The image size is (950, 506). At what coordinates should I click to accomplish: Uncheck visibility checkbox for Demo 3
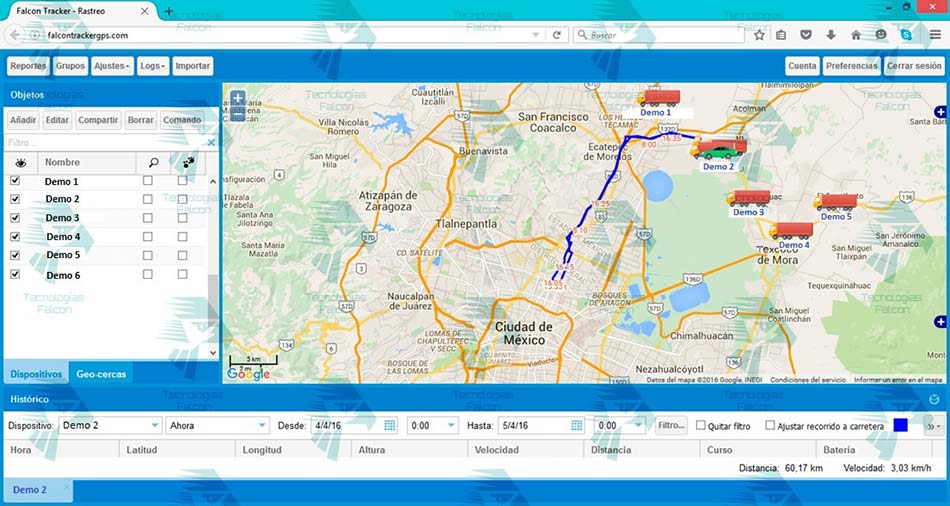15,218
